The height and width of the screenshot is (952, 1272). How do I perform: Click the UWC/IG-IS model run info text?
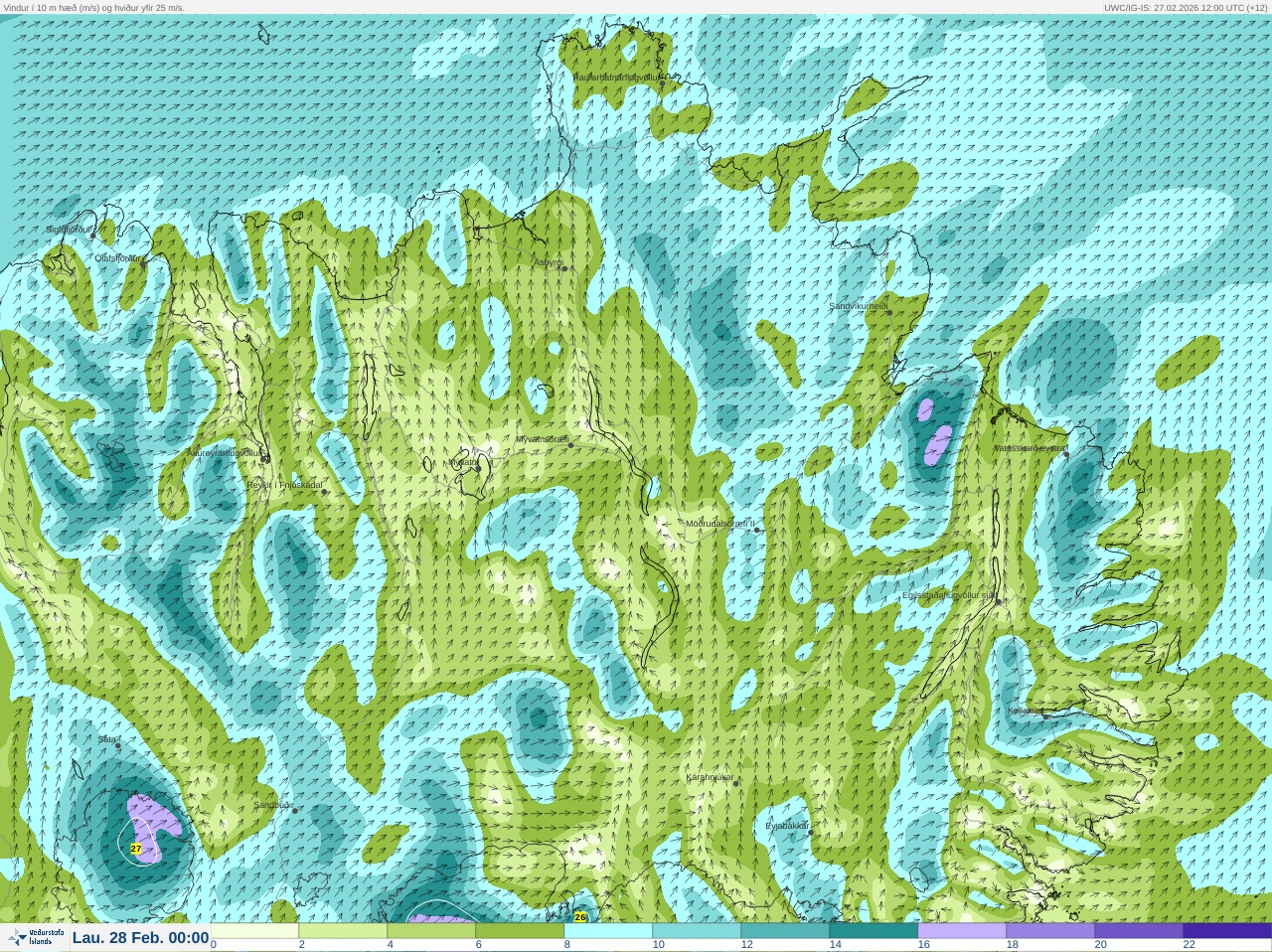[x=1185, y=7]
